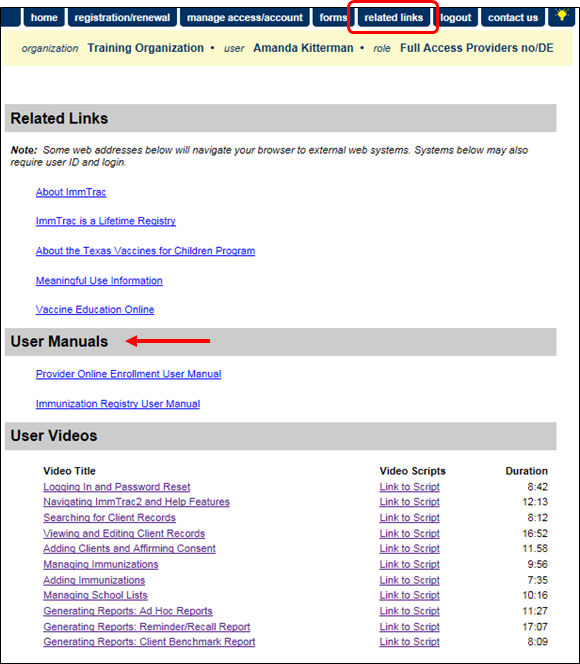Click the Related Links section heading
Image resolution: width=580 pixels, height=664 pixels.
point(59,118)
